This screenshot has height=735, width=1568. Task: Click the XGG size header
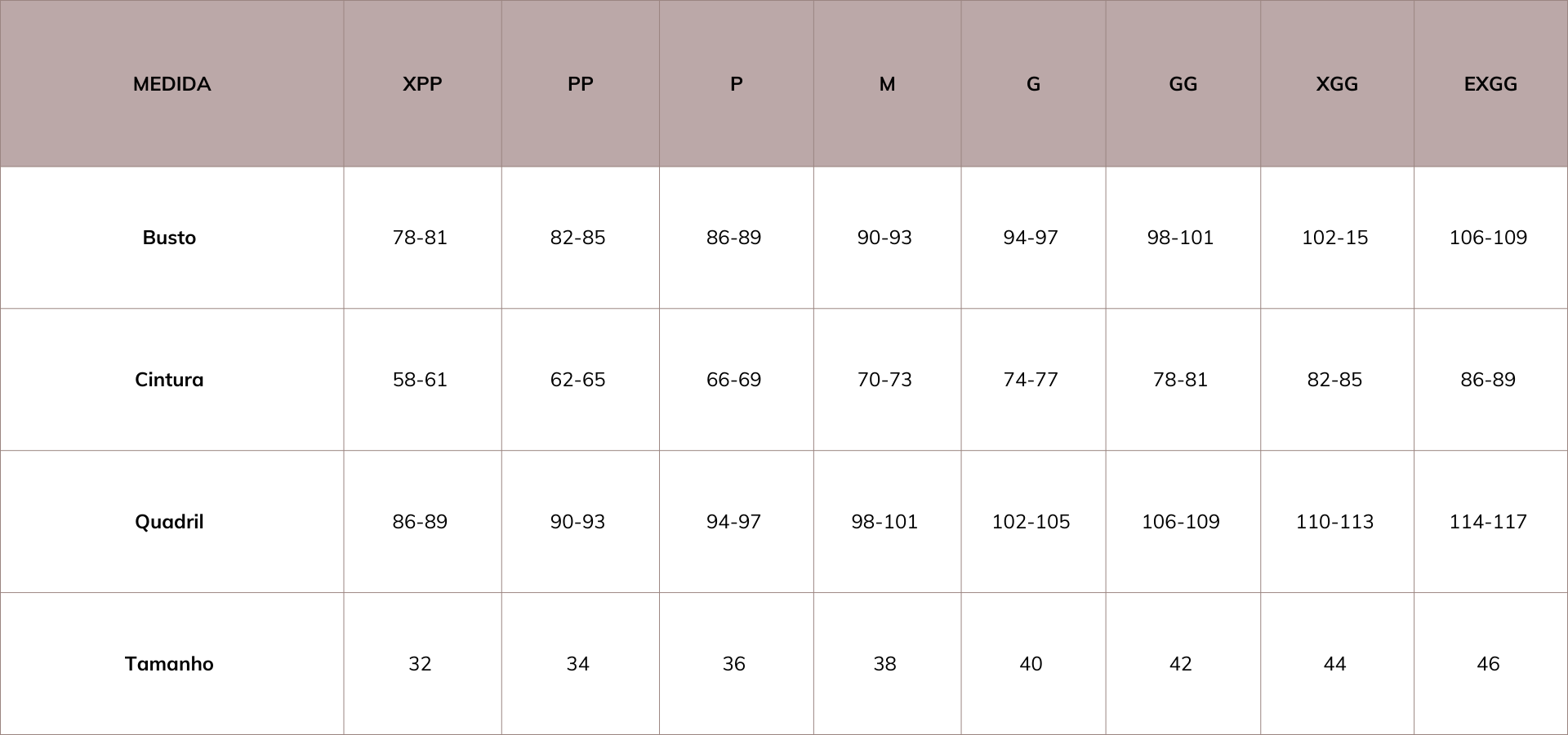(x=1337, y=84)
